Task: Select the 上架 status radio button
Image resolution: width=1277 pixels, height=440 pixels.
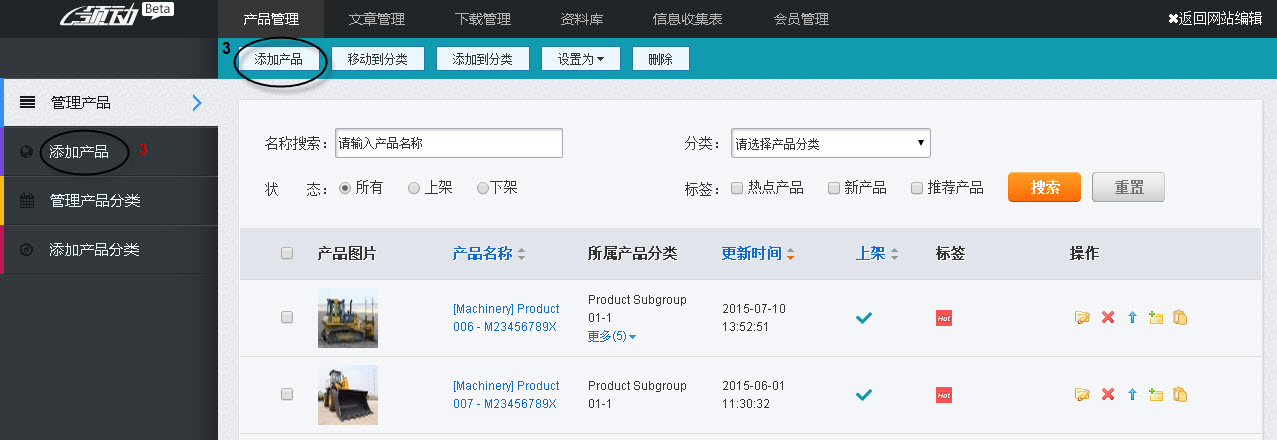Action: [414, 187]
